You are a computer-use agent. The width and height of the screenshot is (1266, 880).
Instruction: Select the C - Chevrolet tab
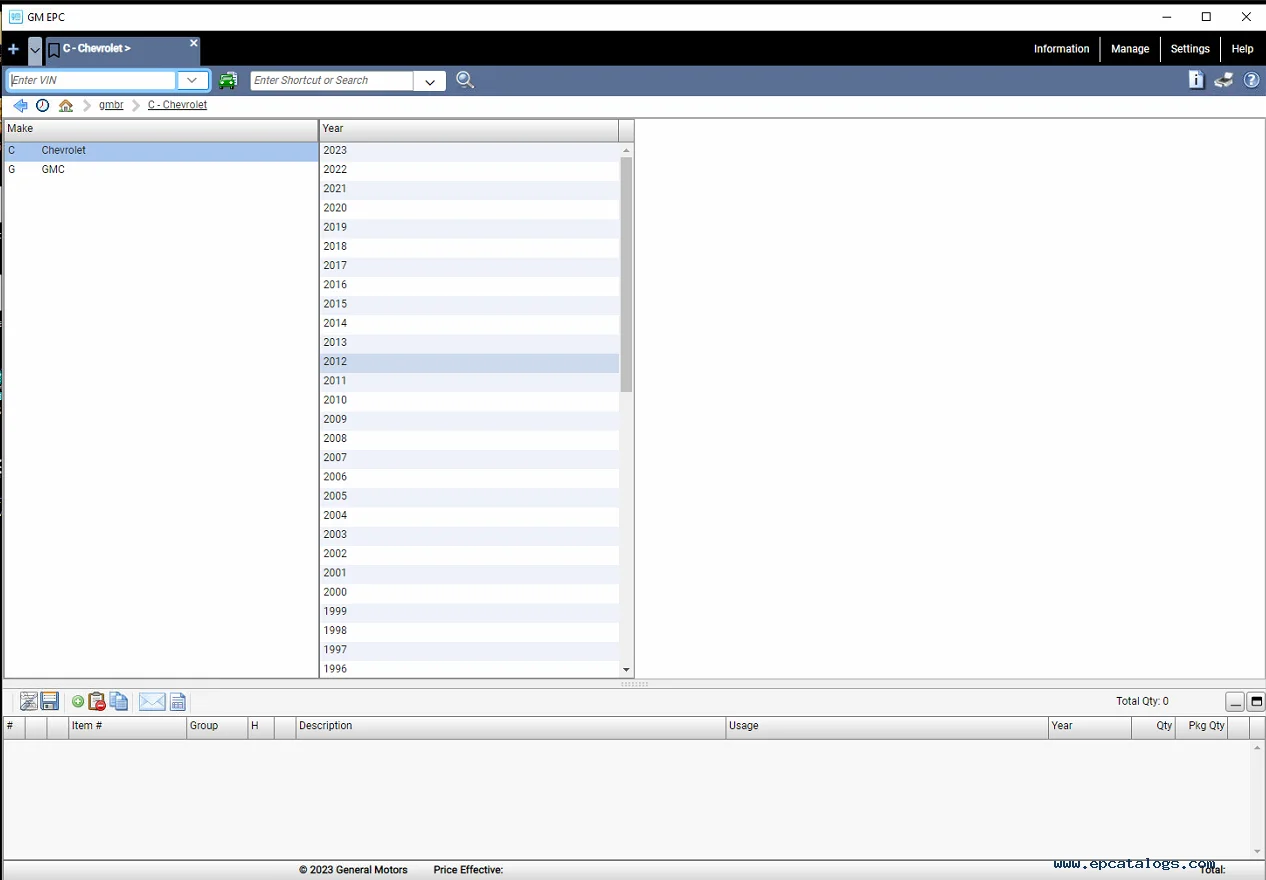123,49
